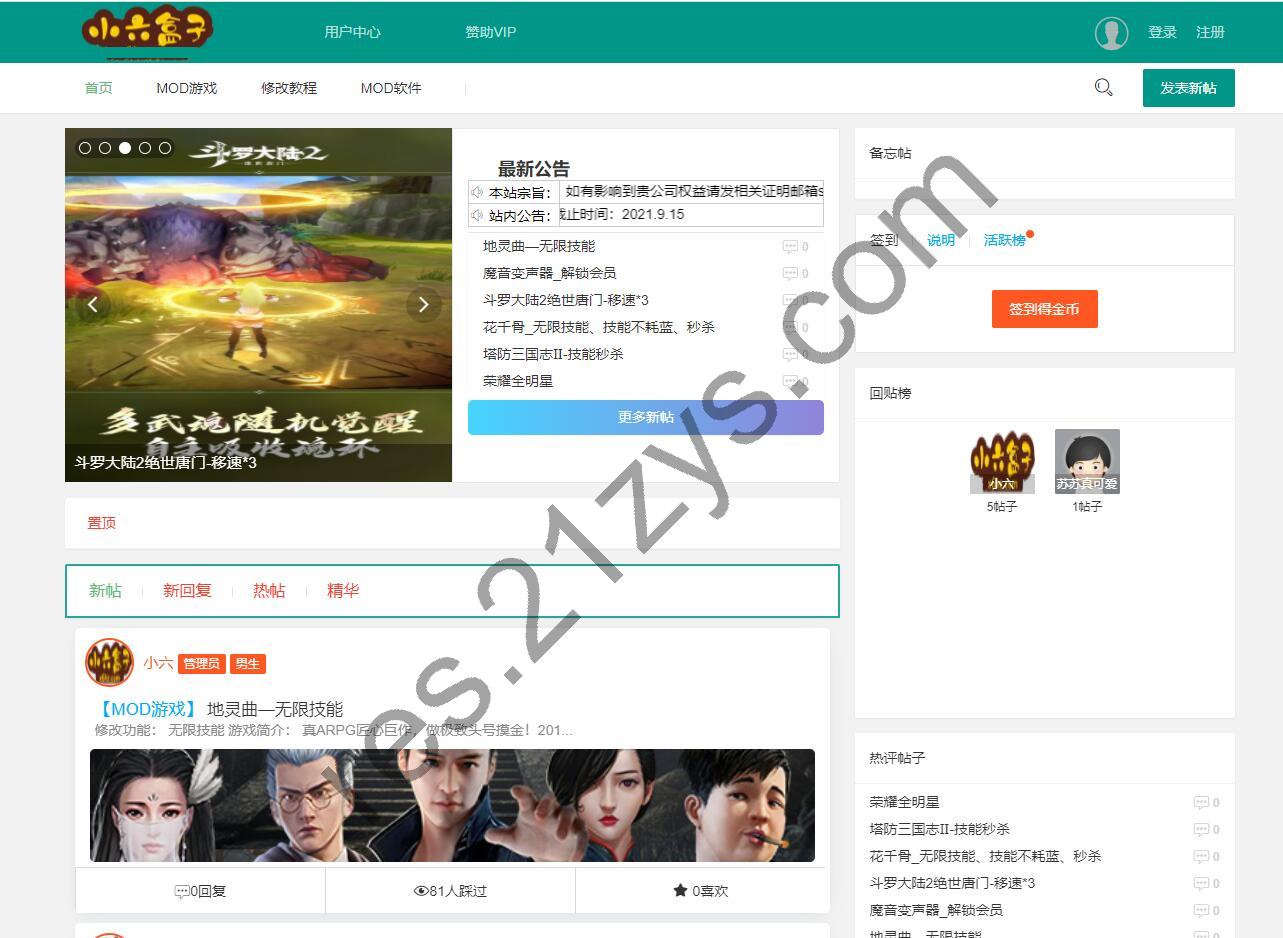Select the 活跃榜 tab in sidebar
This screenshot has height=938, width=1283.
tap(1005, 240)
